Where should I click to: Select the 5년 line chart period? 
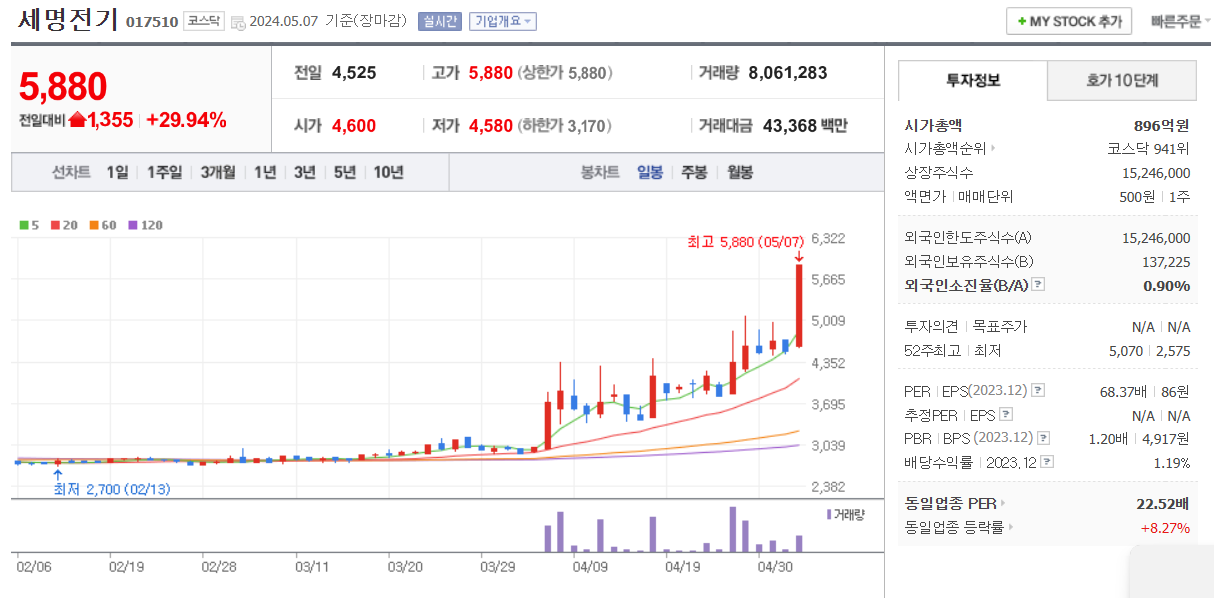point(345,172)
